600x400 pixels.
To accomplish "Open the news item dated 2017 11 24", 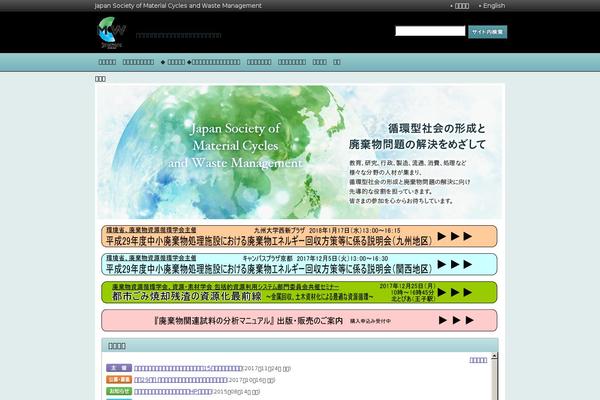I will coord(188,368).
